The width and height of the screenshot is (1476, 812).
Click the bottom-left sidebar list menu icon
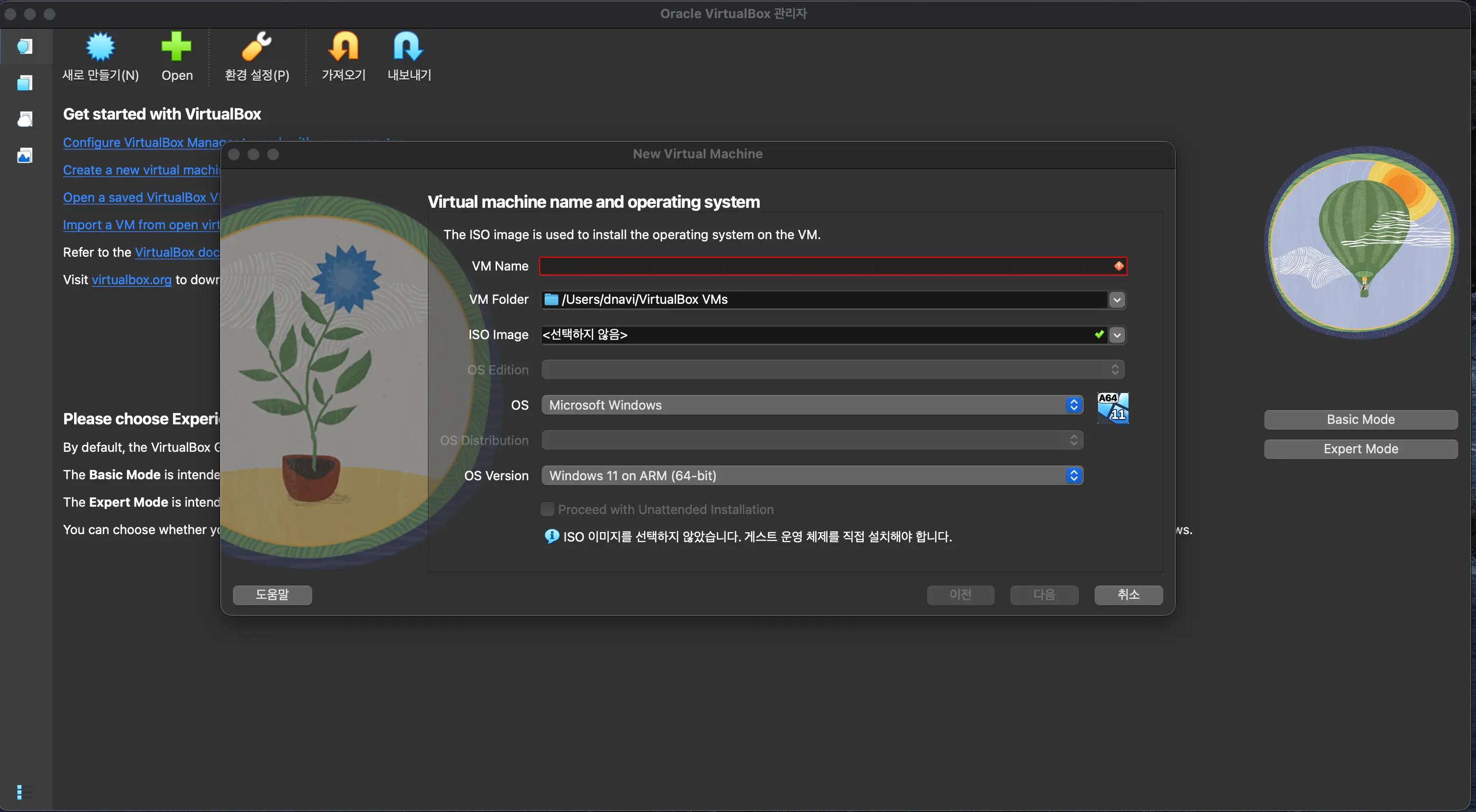coord(24,792)
